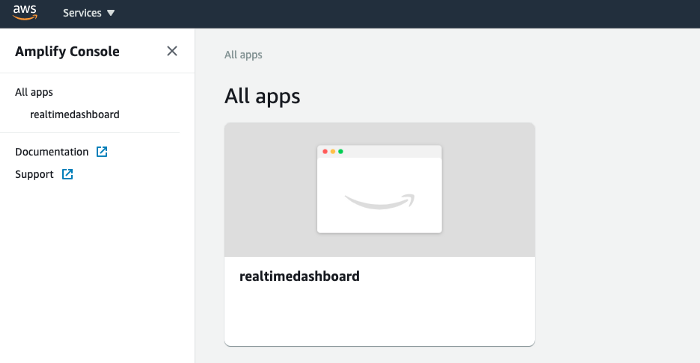
Task: Open realtimedashboard in sidebar navigation
Action: pyautogui.click(x=75, y=114)
